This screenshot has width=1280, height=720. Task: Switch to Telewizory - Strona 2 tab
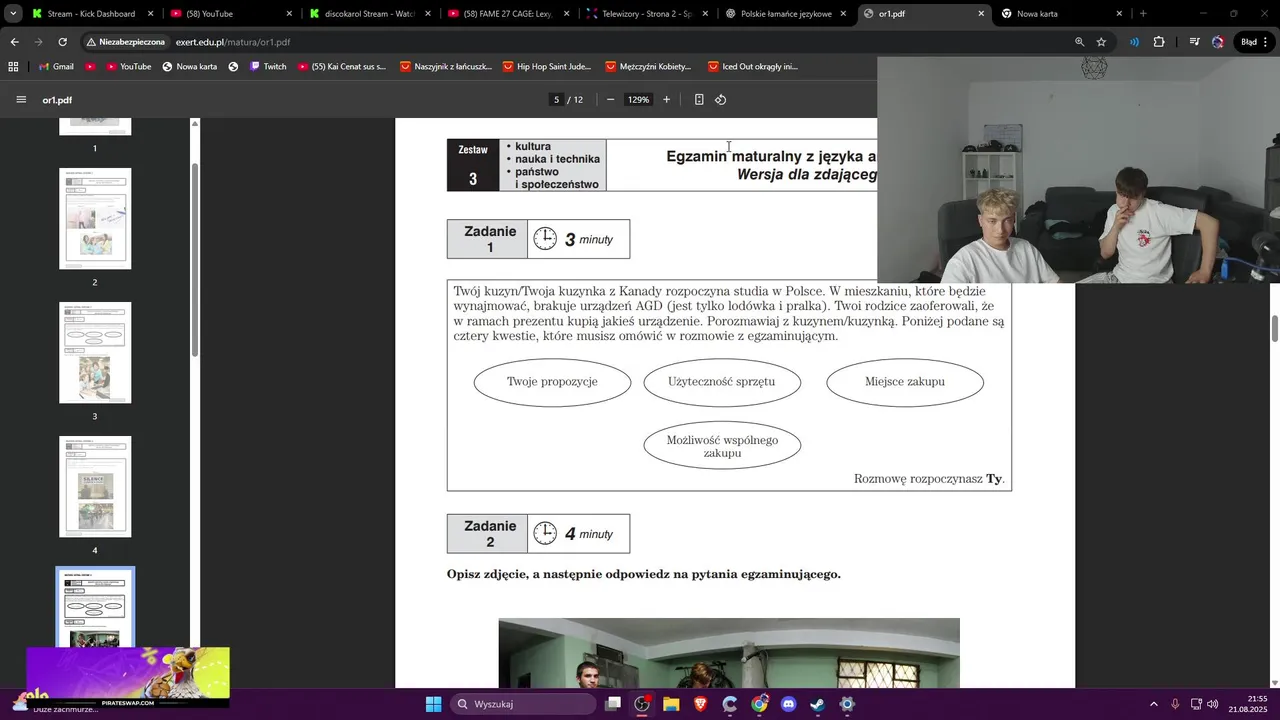[x=647, y=14]
